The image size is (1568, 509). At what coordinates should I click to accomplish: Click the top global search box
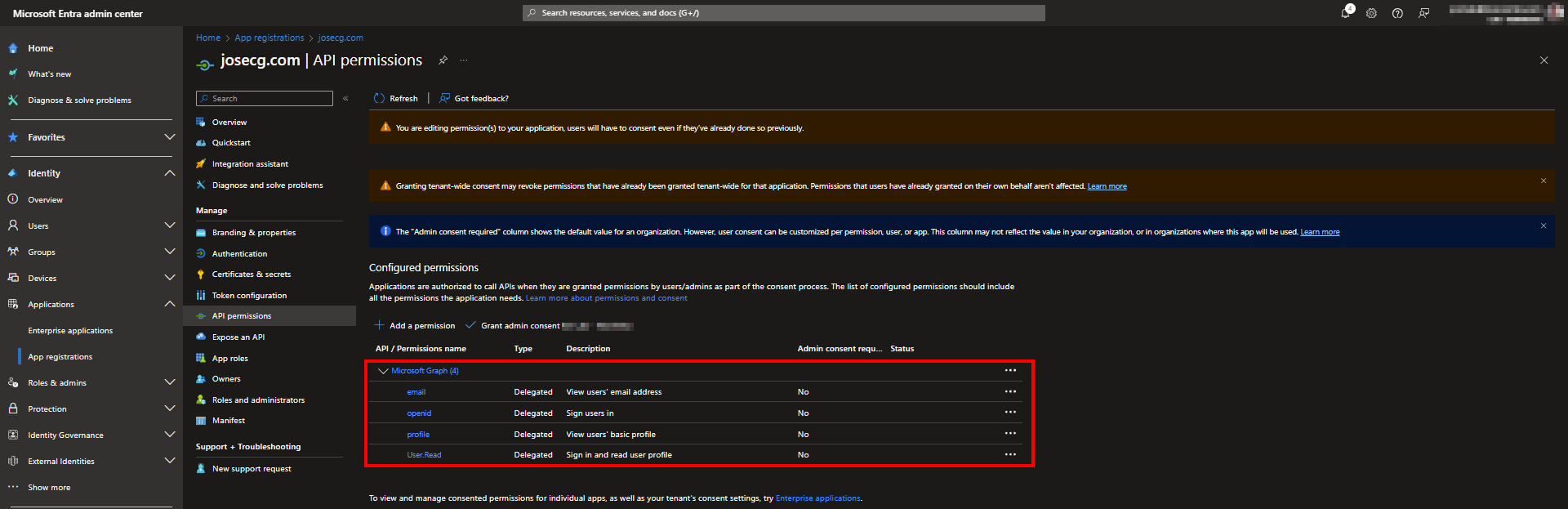pos(783,13)
